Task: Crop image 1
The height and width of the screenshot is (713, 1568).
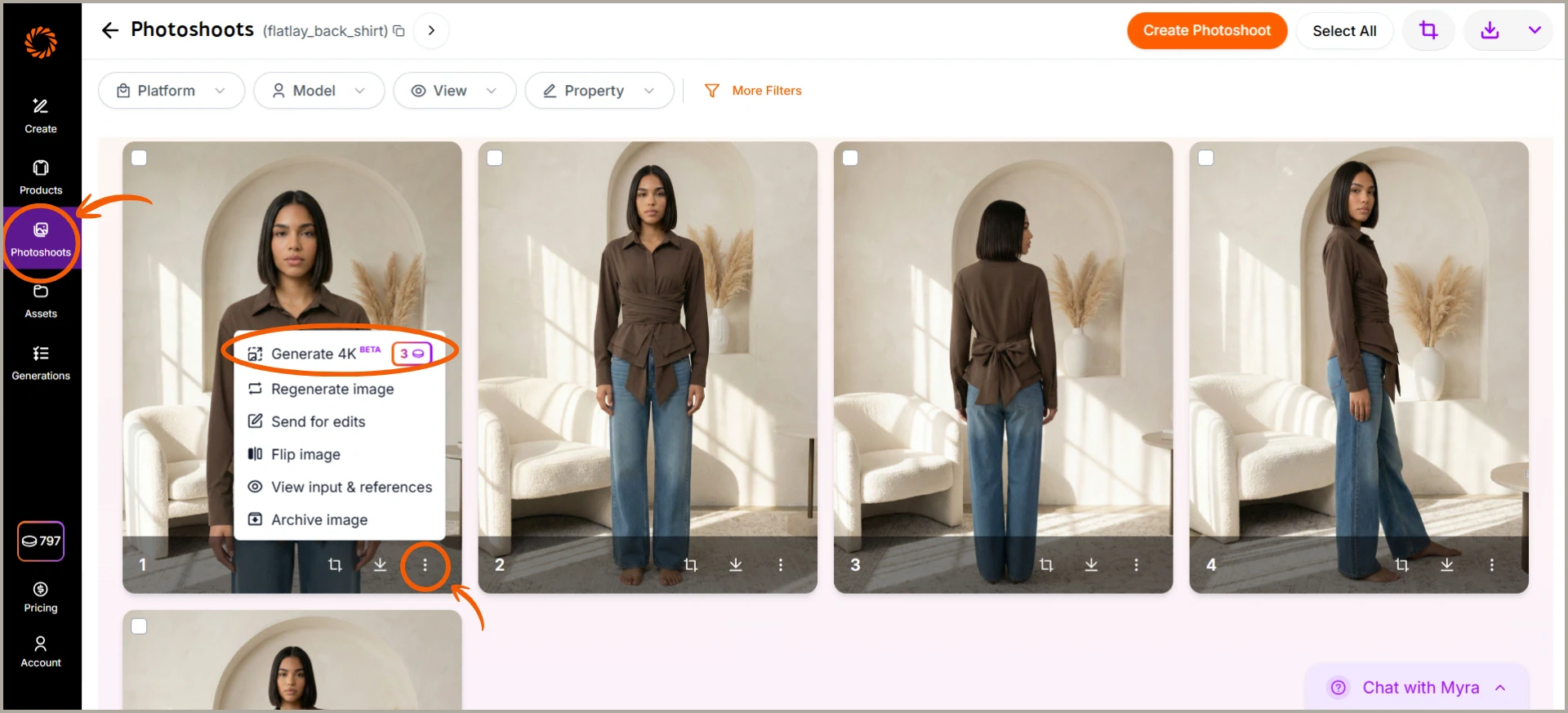Action: click(335, 565)
